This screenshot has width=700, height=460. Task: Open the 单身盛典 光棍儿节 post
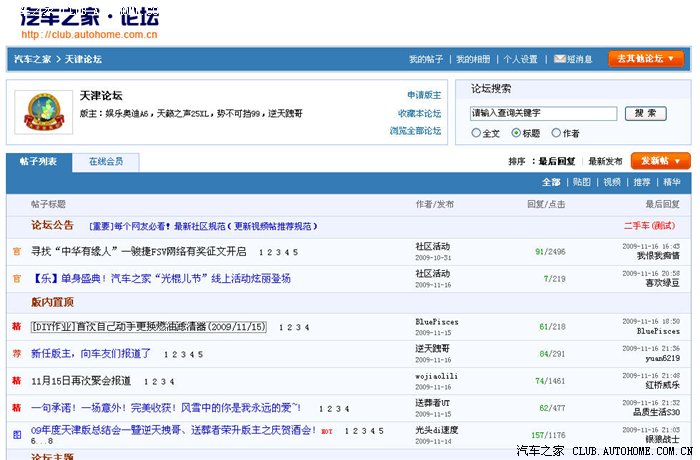[161, 279]
